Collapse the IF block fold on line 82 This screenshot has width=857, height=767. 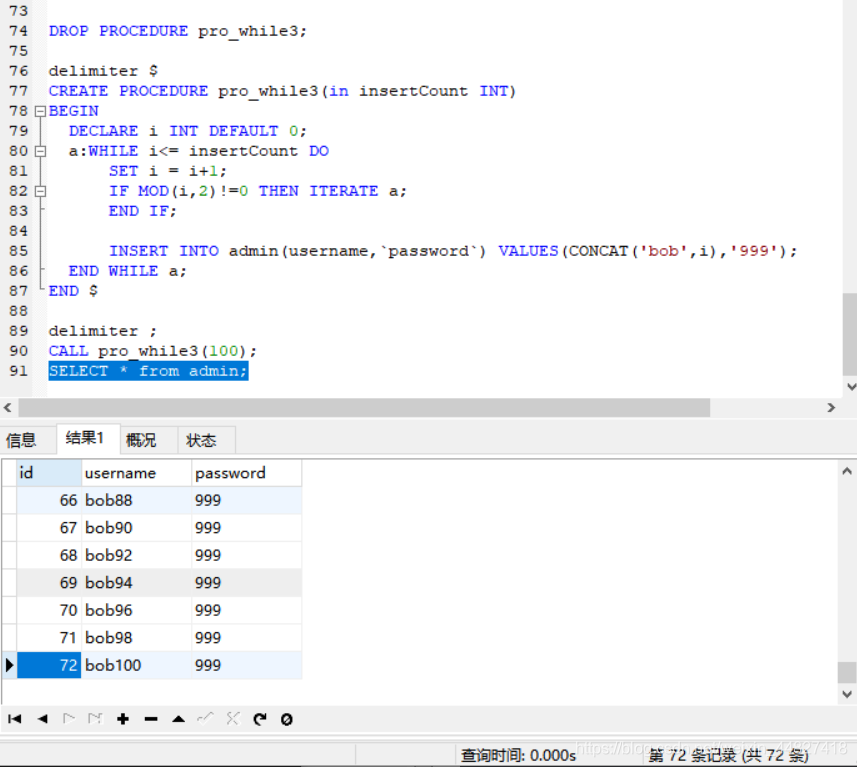[40, 191]
